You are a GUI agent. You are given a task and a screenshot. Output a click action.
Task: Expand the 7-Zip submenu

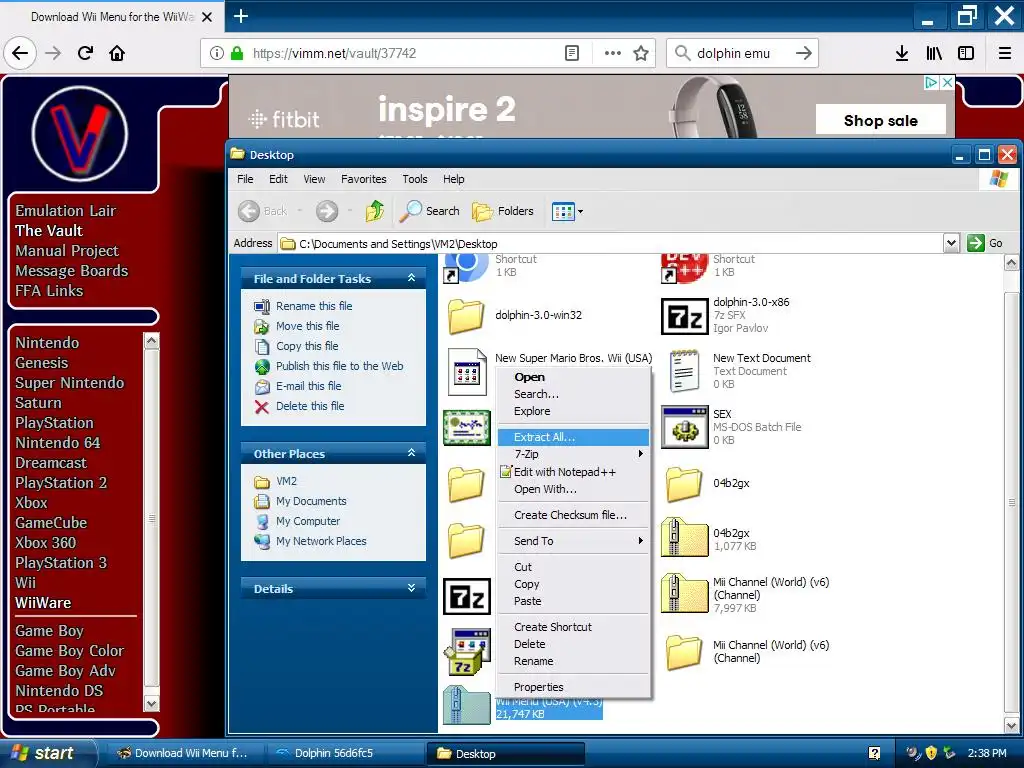pyautogui.click(x=573, y=454)
